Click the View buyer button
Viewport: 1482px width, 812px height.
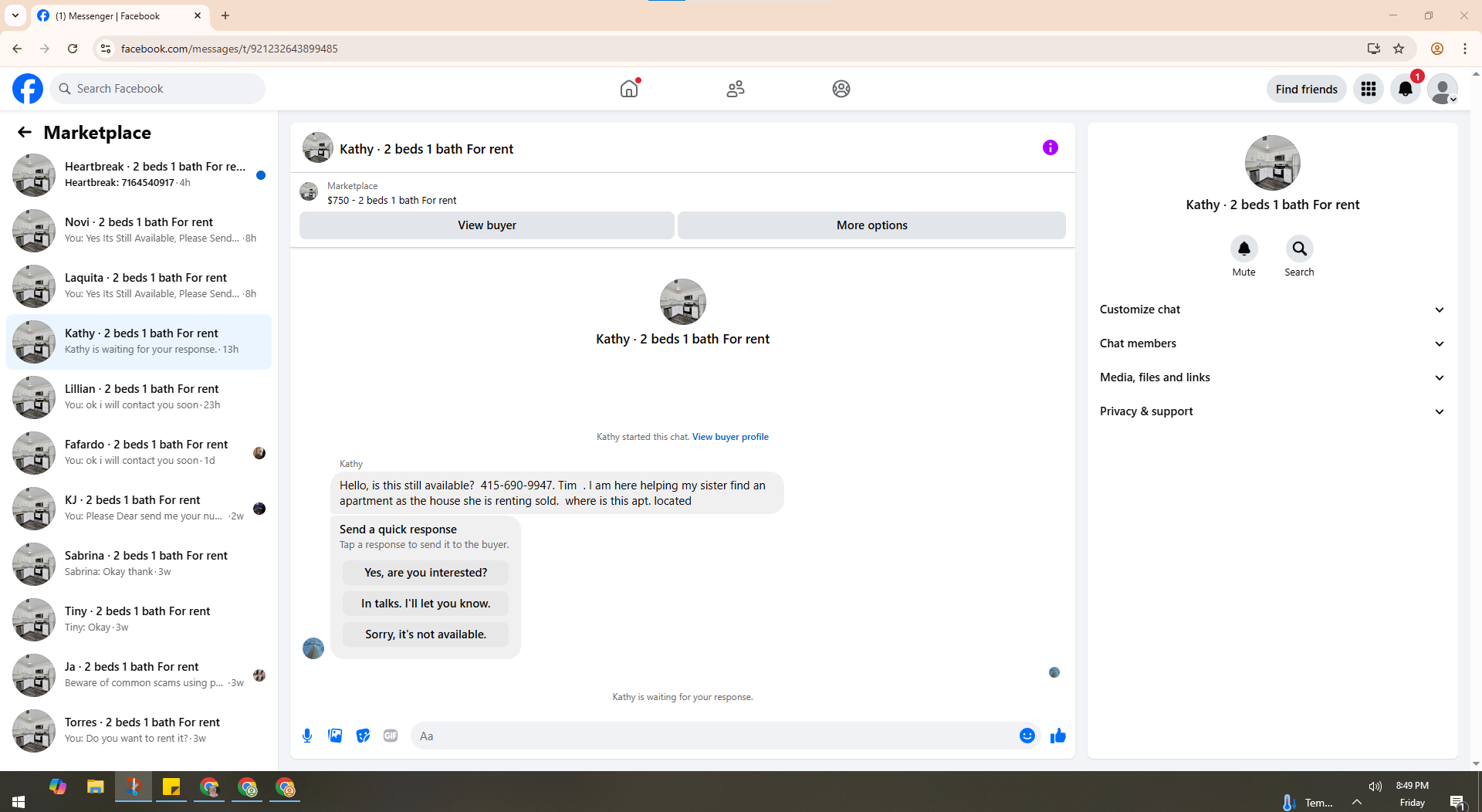[486, 225]
